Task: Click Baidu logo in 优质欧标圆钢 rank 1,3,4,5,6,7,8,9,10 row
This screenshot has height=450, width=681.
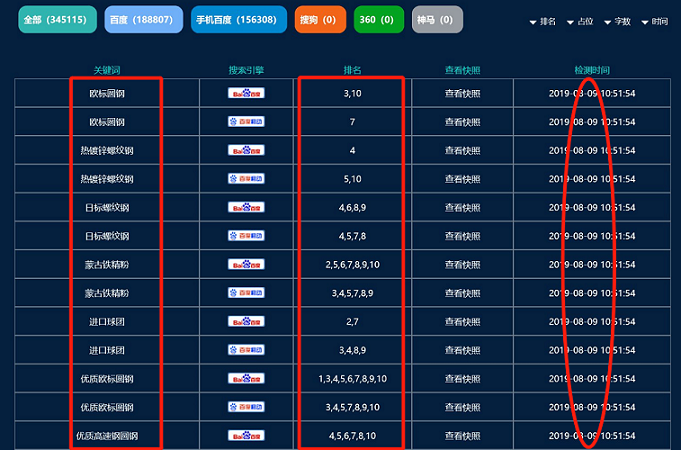Action: [x=246, y=378]
